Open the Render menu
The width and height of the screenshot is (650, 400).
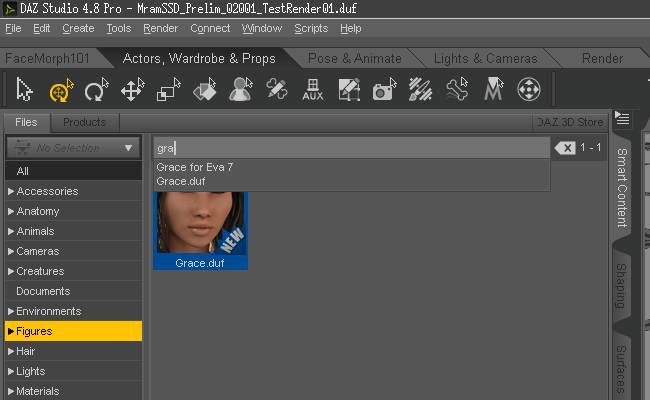pyautogui.click(x=160, y=28)
